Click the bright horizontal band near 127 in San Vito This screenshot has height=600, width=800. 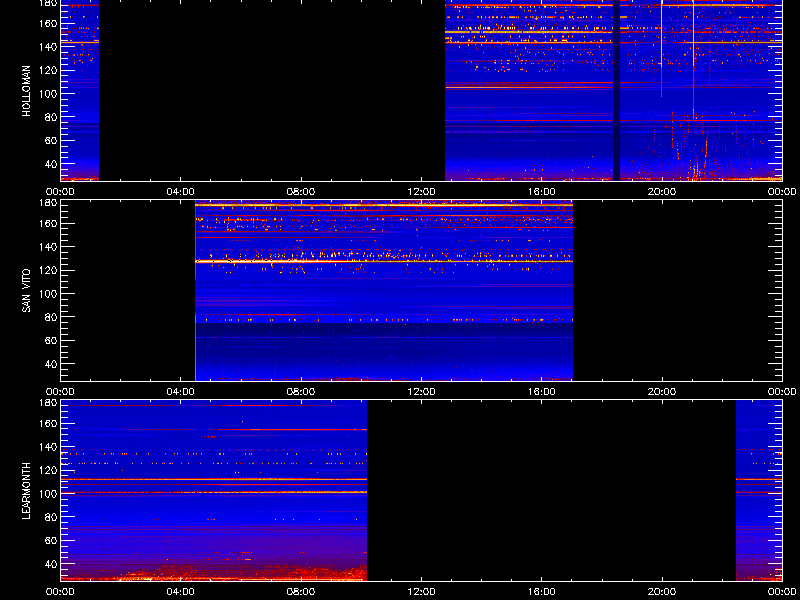coord(384,261)
